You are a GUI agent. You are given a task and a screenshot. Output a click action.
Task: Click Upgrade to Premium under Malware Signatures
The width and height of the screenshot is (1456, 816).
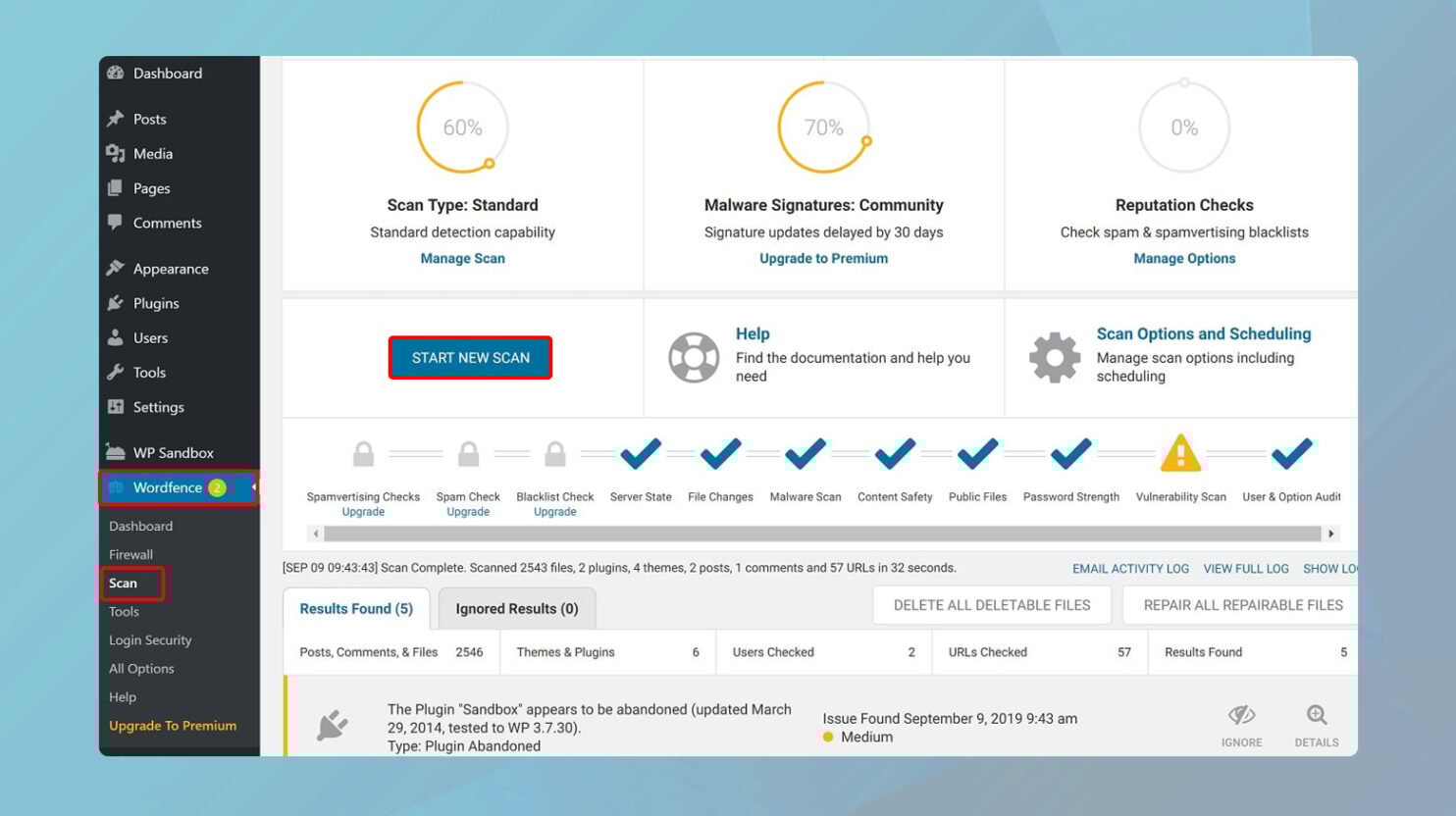point(823,259)
